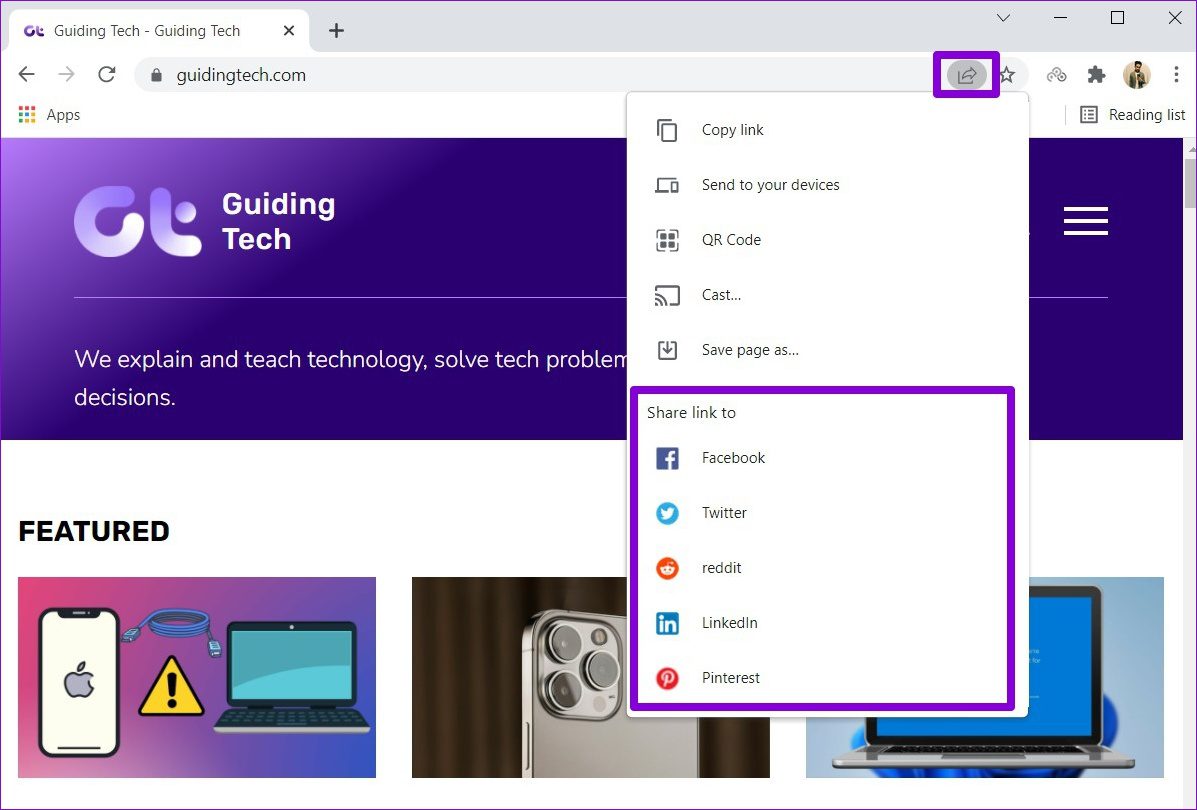The height and width of the screenshot is (810, 1197).
Task: Click the Guiding Tech logo link
Action: pos(205,221)
